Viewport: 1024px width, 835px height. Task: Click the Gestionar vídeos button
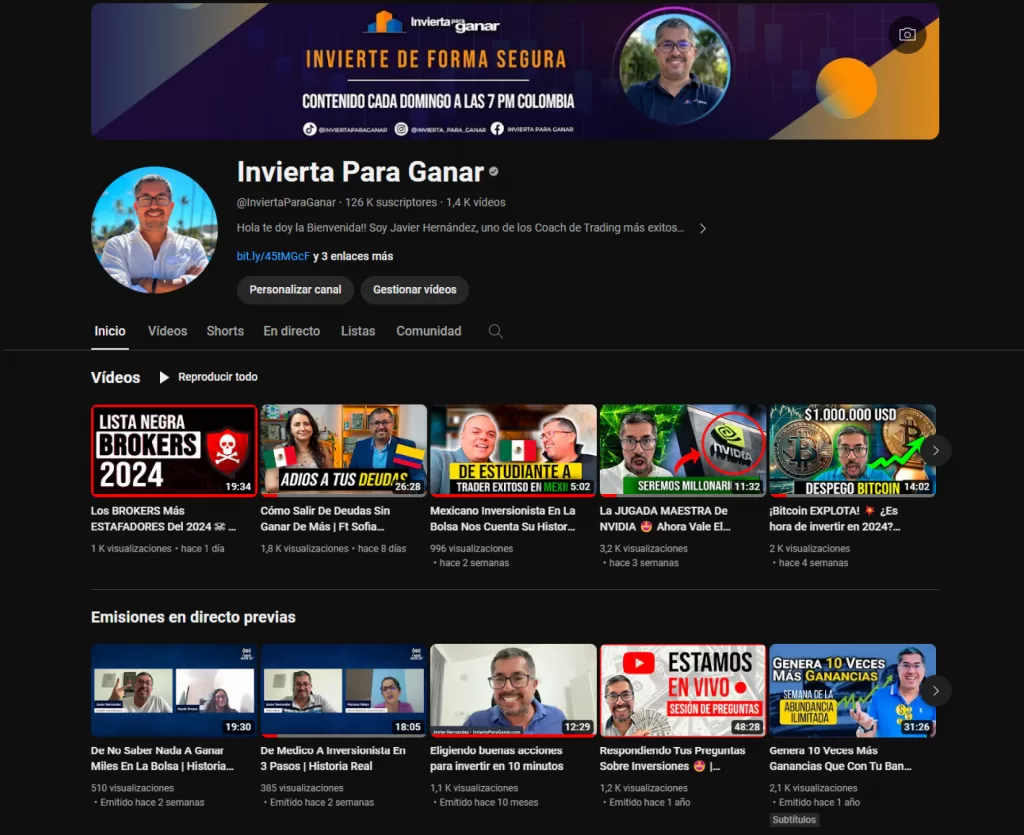(415, 290)
